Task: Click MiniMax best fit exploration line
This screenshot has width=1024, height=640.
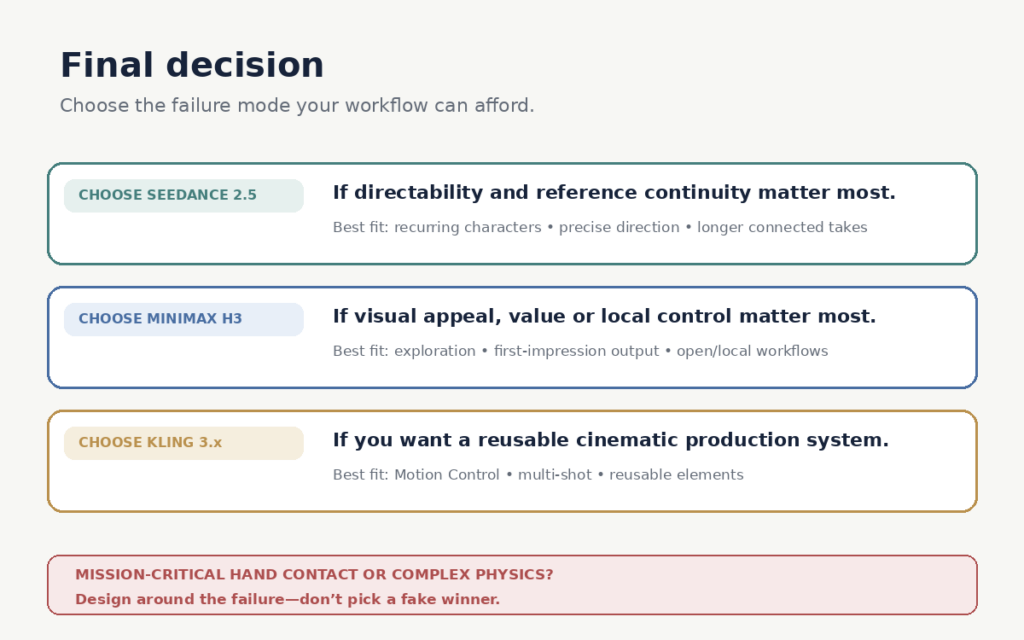Action: tap(581, 351)
